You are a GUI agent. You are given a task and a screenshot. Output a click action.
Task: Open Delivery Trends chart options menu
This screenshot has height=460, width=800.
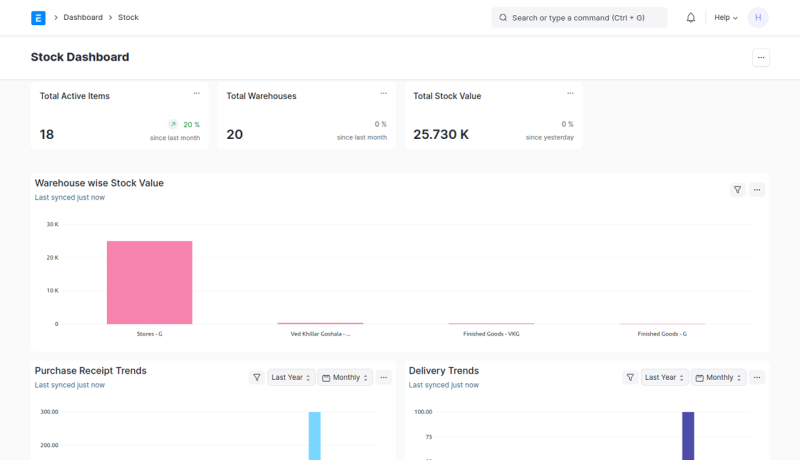pos(757,377)
